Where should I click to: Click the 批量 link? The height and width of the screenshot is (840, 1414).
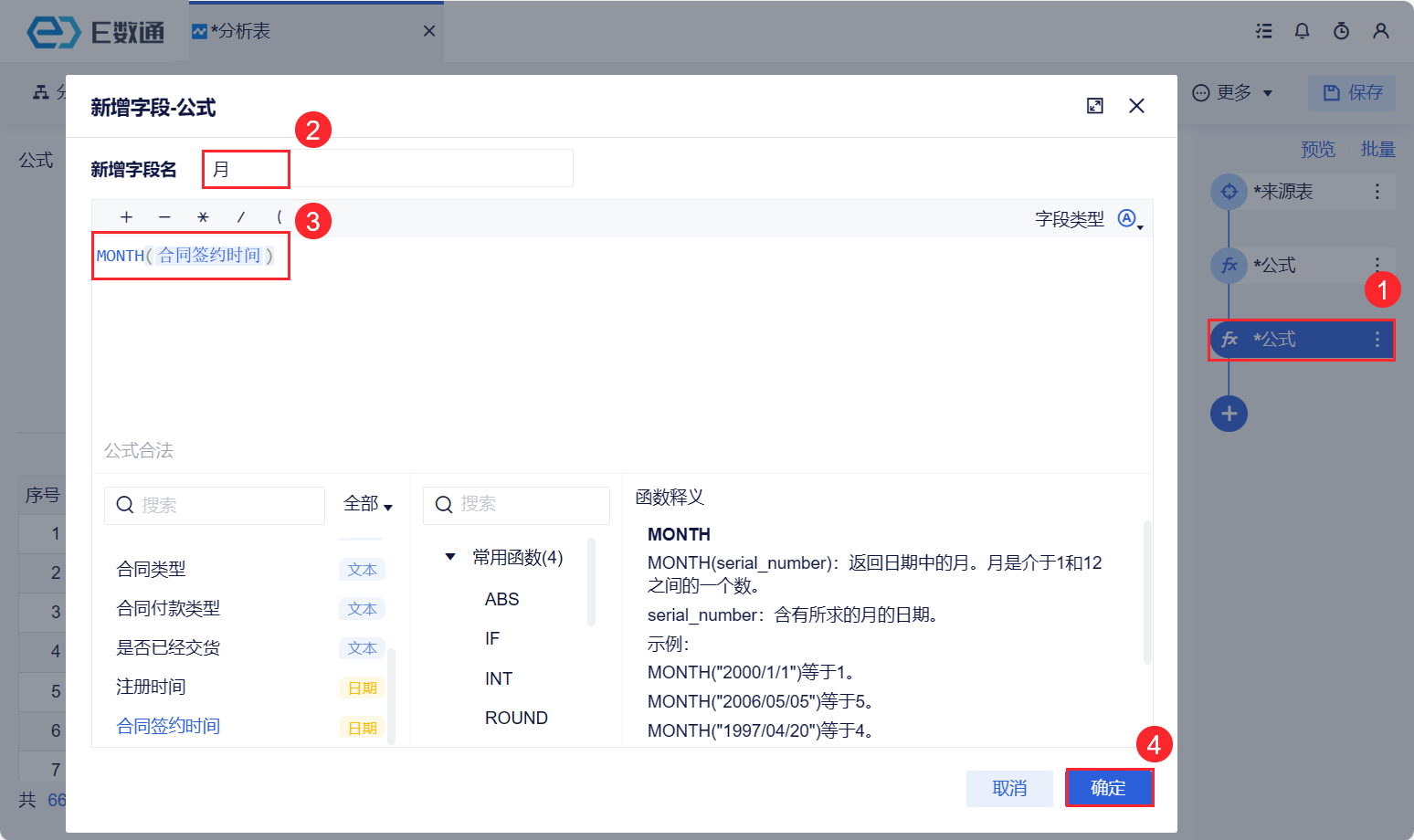click(x=1377, y=149)
